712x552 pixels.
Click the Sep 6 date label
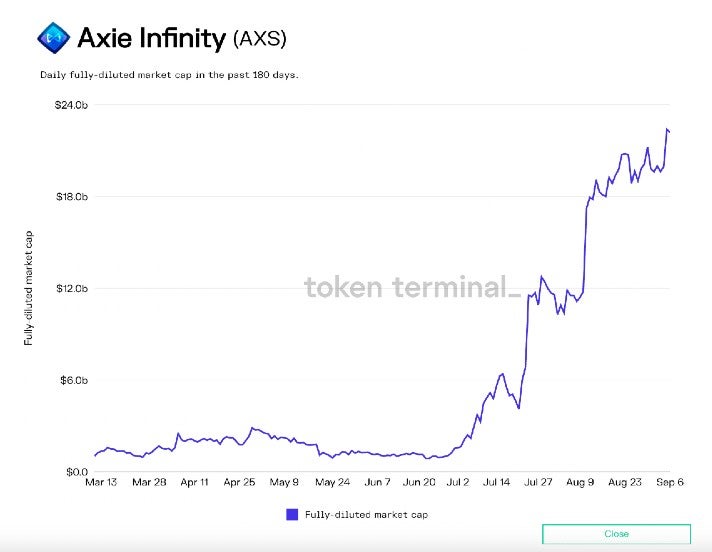coord(667,482)
